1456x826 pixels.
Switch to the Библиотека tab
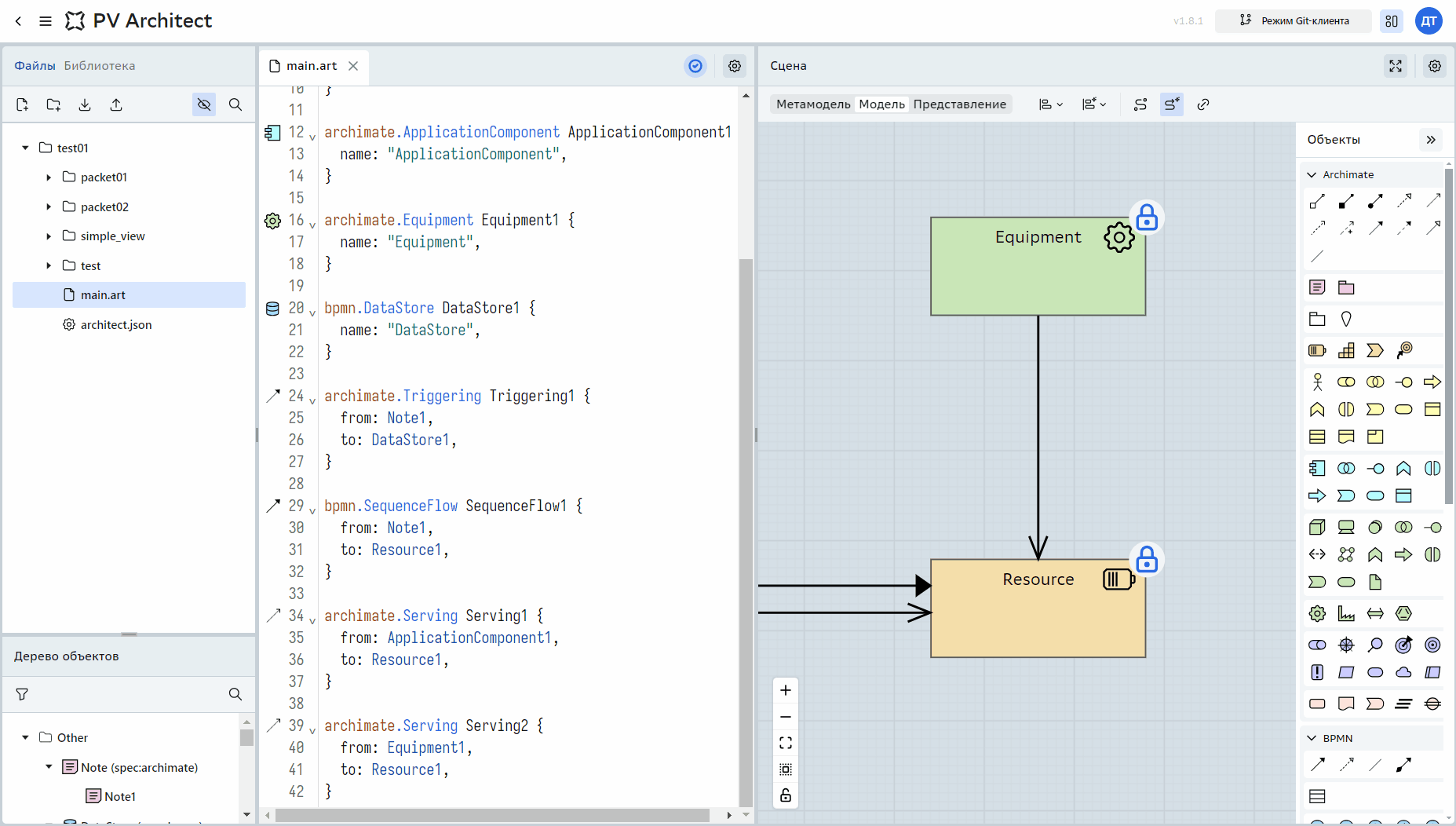(100, 66)
